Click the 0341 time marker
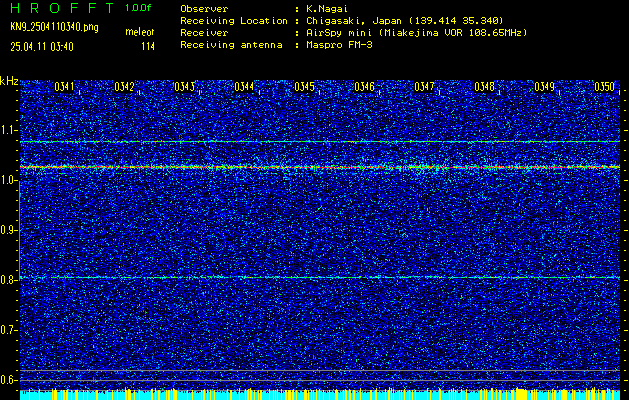629x400 pixels. (x=64, y=87)
